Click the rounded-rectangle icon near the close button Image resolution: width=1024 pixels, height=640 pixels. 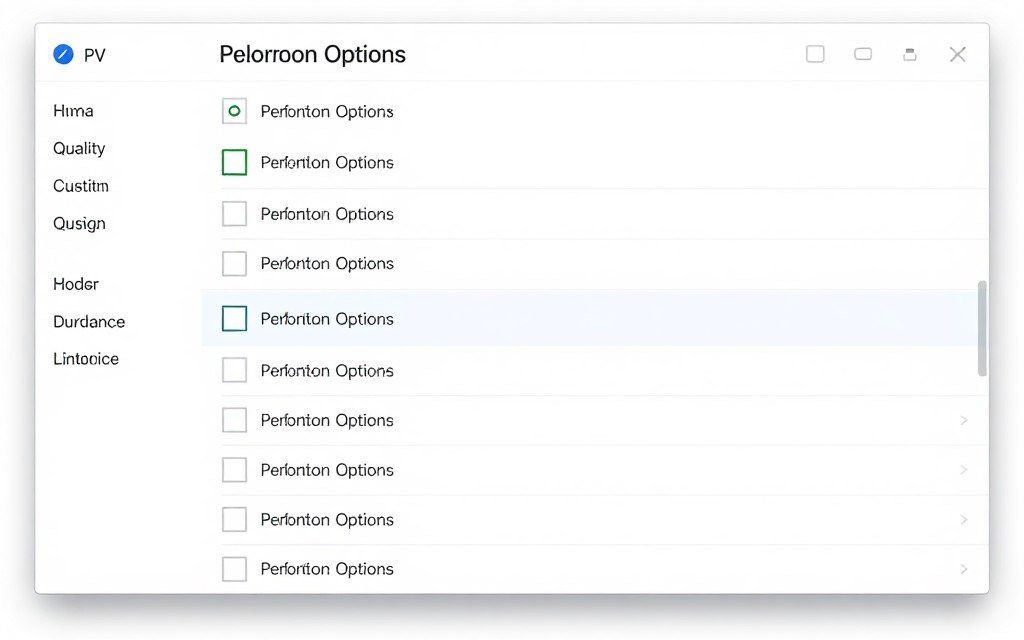click(x=862, y=54)
